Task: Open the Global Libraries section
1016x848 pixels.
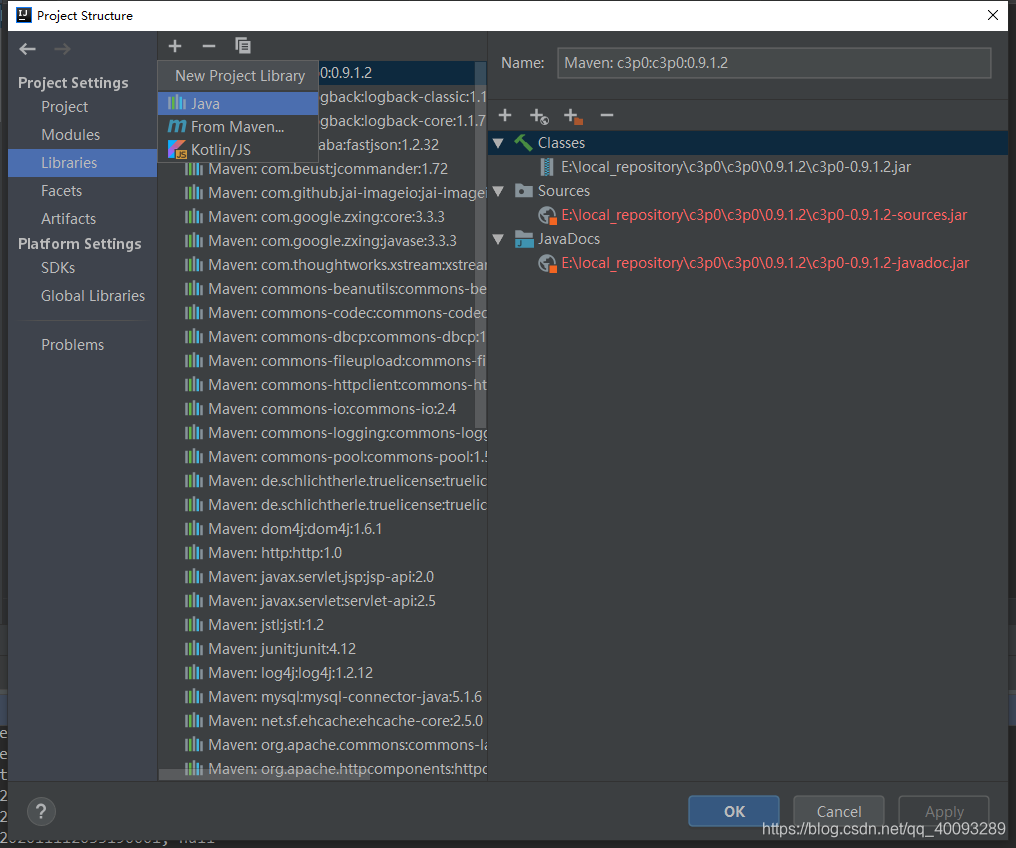Action: (x=93, y=296)
